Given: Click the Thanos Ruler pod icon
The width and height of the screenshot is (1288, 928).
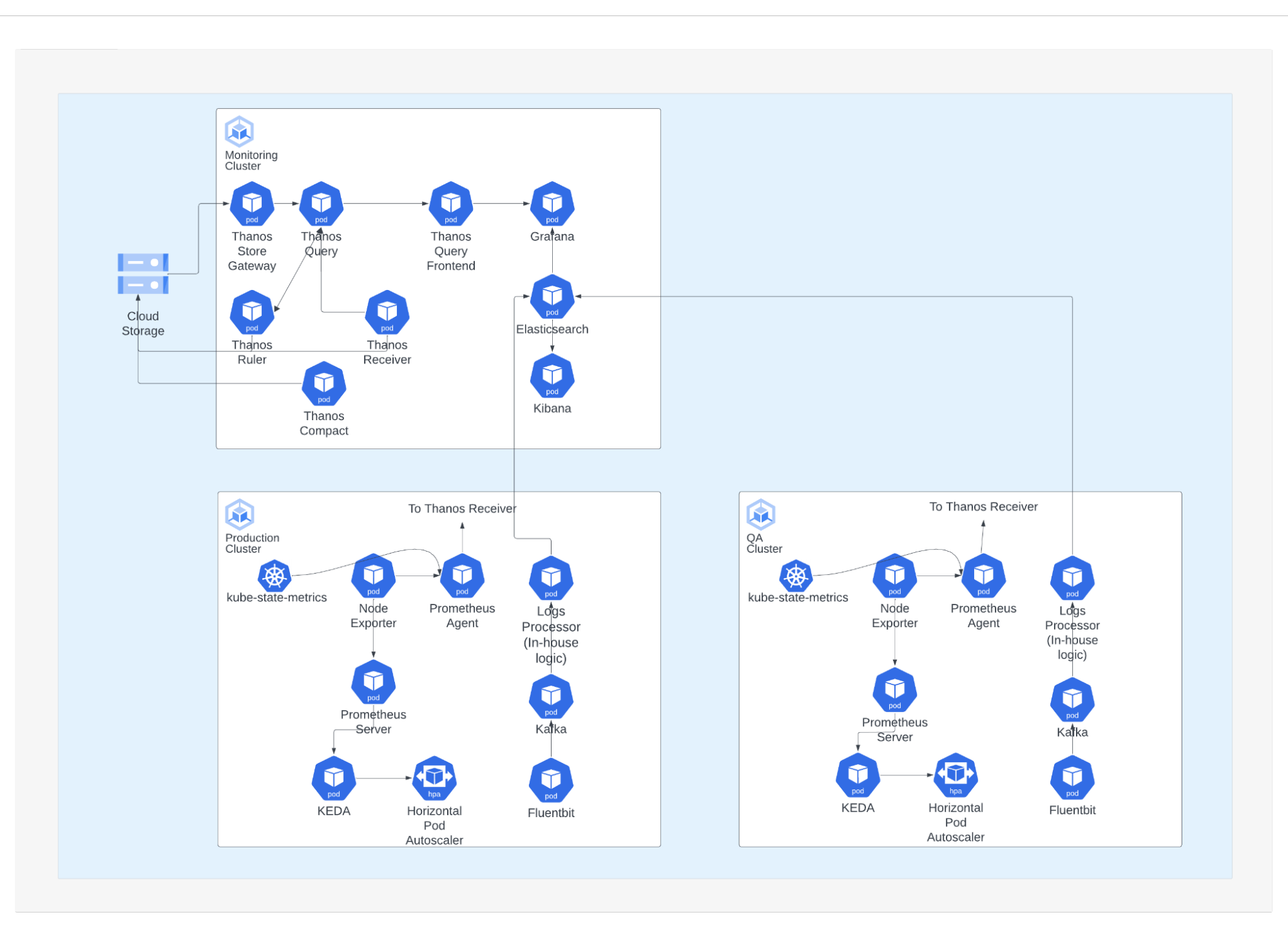Looking at the screenshot, I should pyautogui.click(x=252, y=312).
